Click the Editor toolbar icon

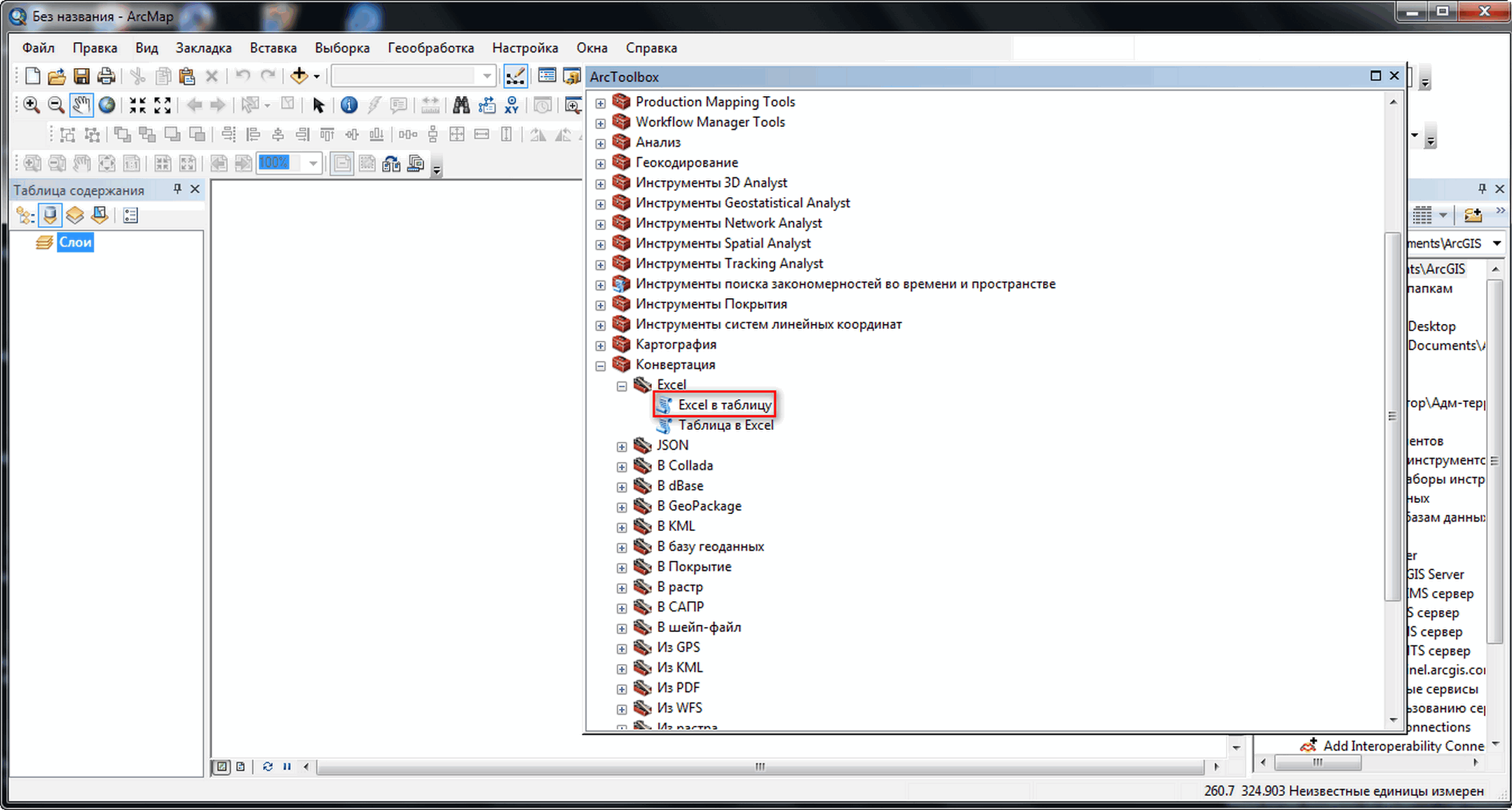point(515,76)
